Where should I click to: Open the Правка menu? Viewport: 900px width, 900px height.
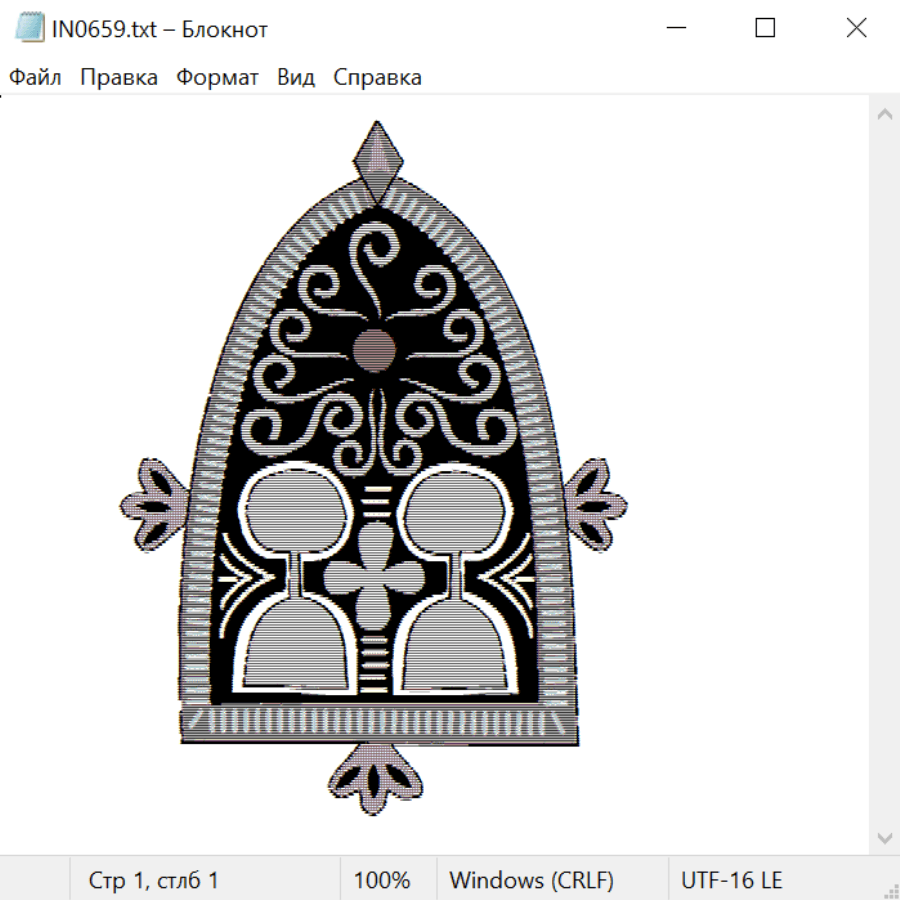pyautogui.click(x=119, y=78)
